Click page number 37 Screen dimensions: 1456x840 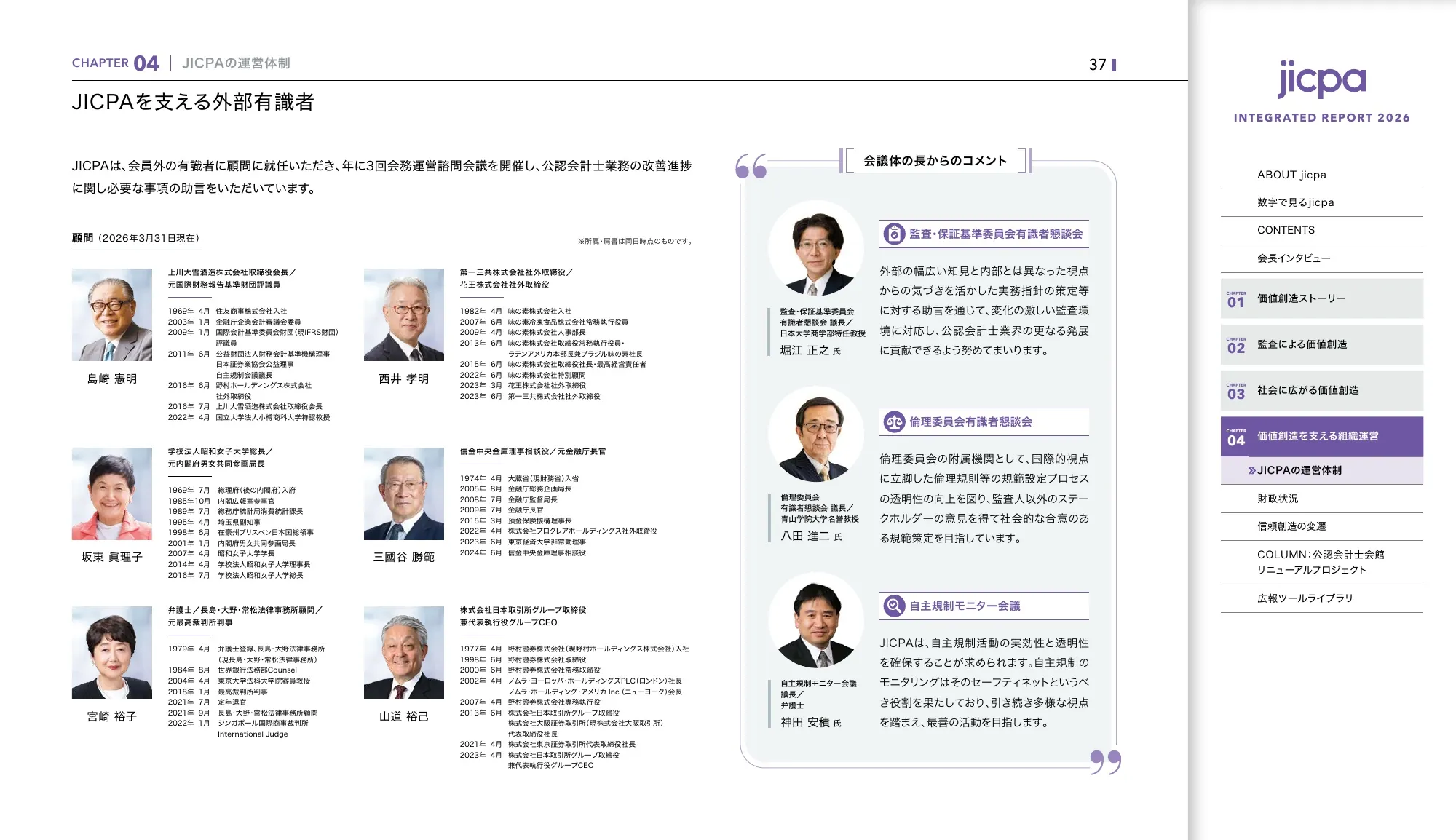1097,65
